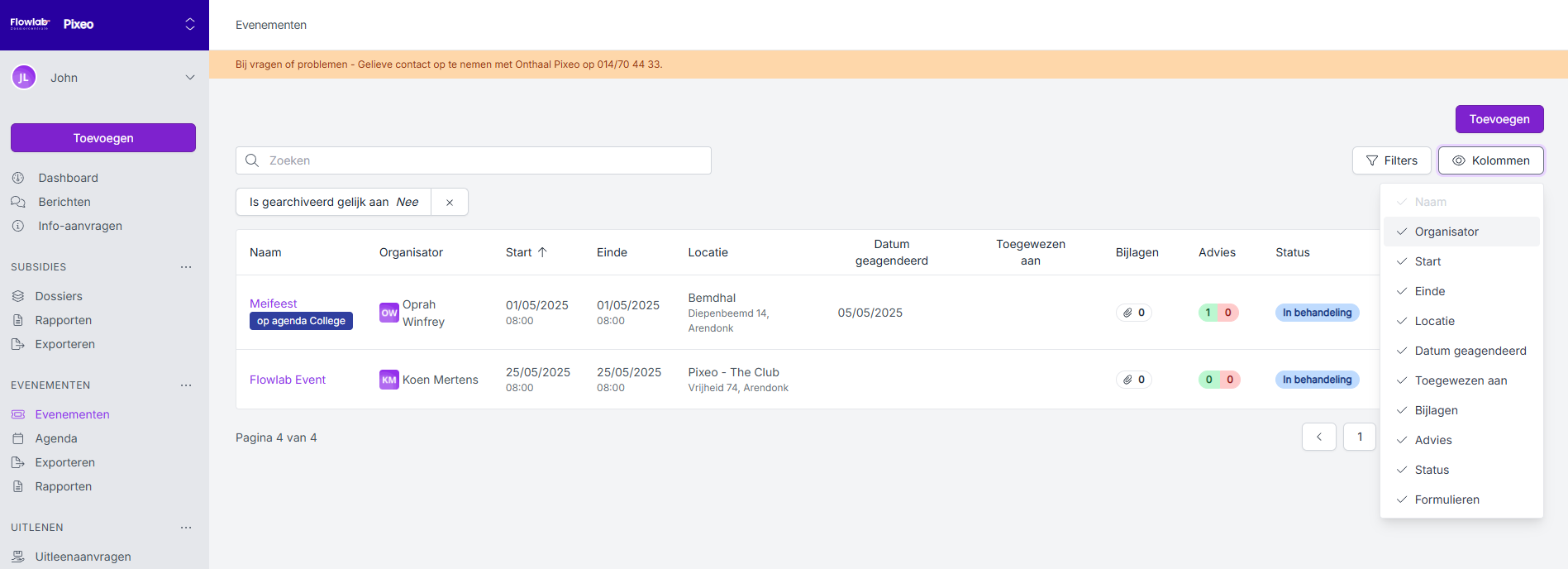Viewport: 1568px width, 569px height.
Task: Click attachment badge in Meifeest row
Action: click(x=1133, y=313)
